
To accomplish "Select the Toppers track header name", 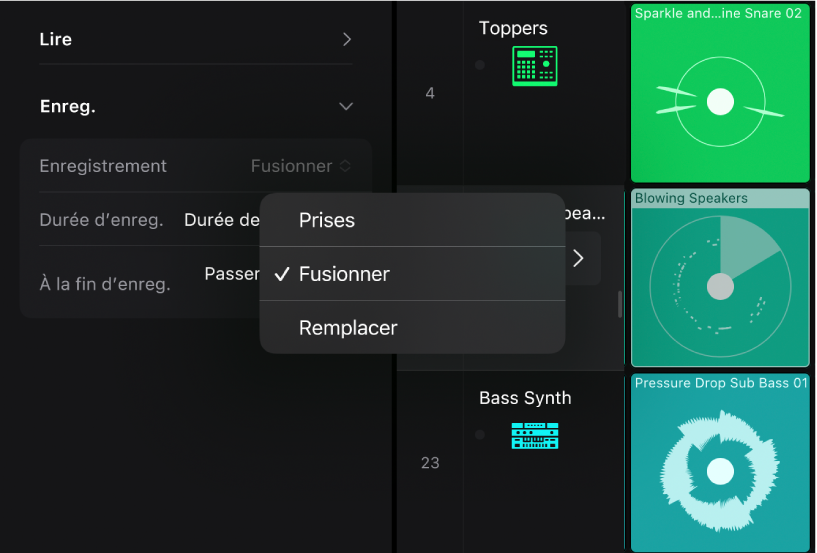I will click(x=513, y=28).
